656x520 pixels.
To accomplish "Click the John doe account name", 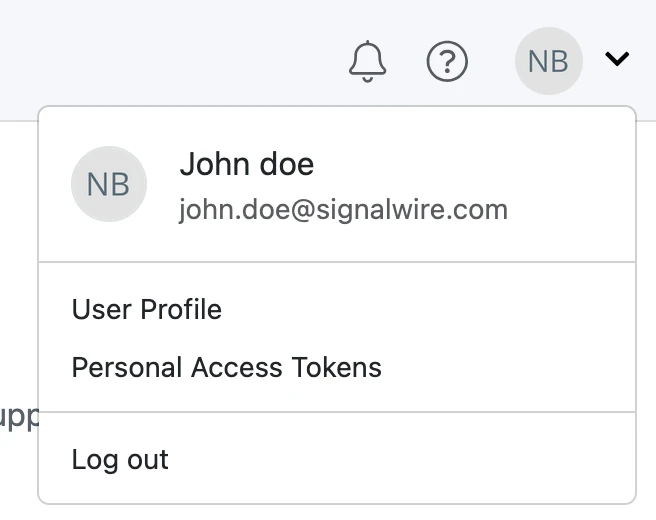I will tap(246, 164).
